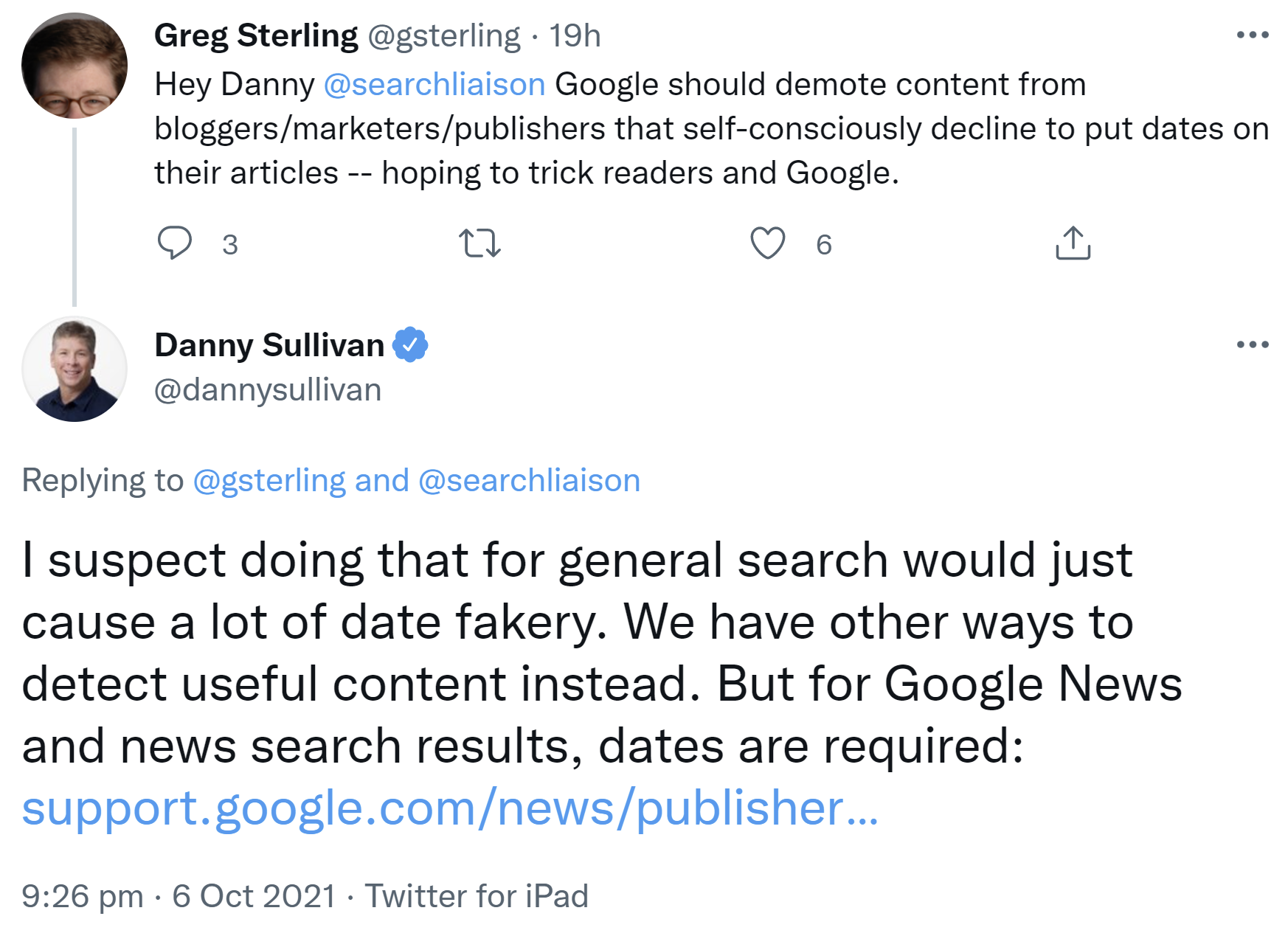Open Greg's tweet via the 19h timestamp
Viewport: 1288px width, 933px height.
pyautogui.click(x=576, y=35)
